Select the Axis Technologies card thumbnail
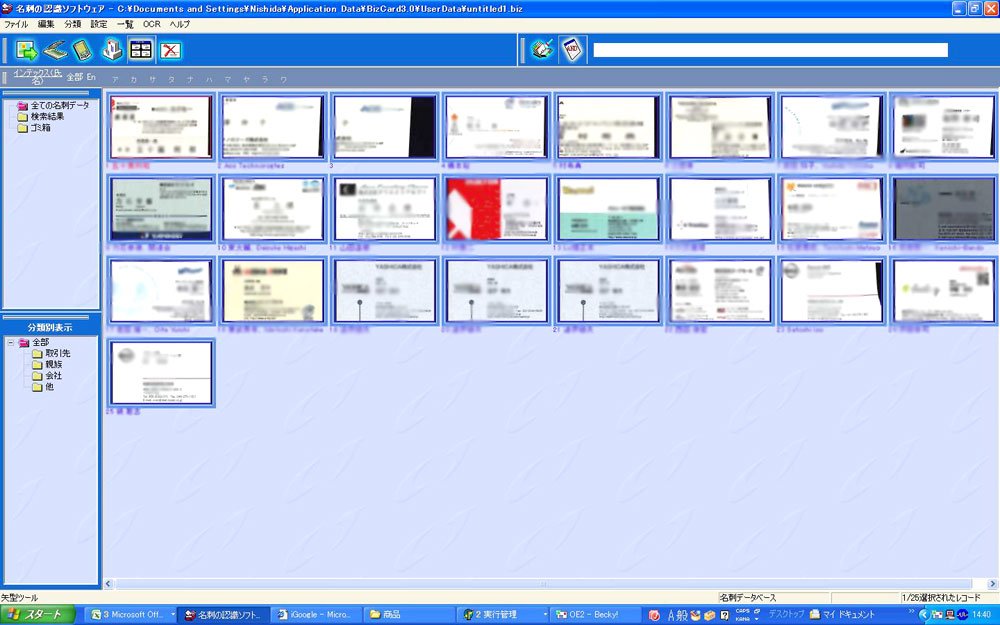 click(272, 127)
